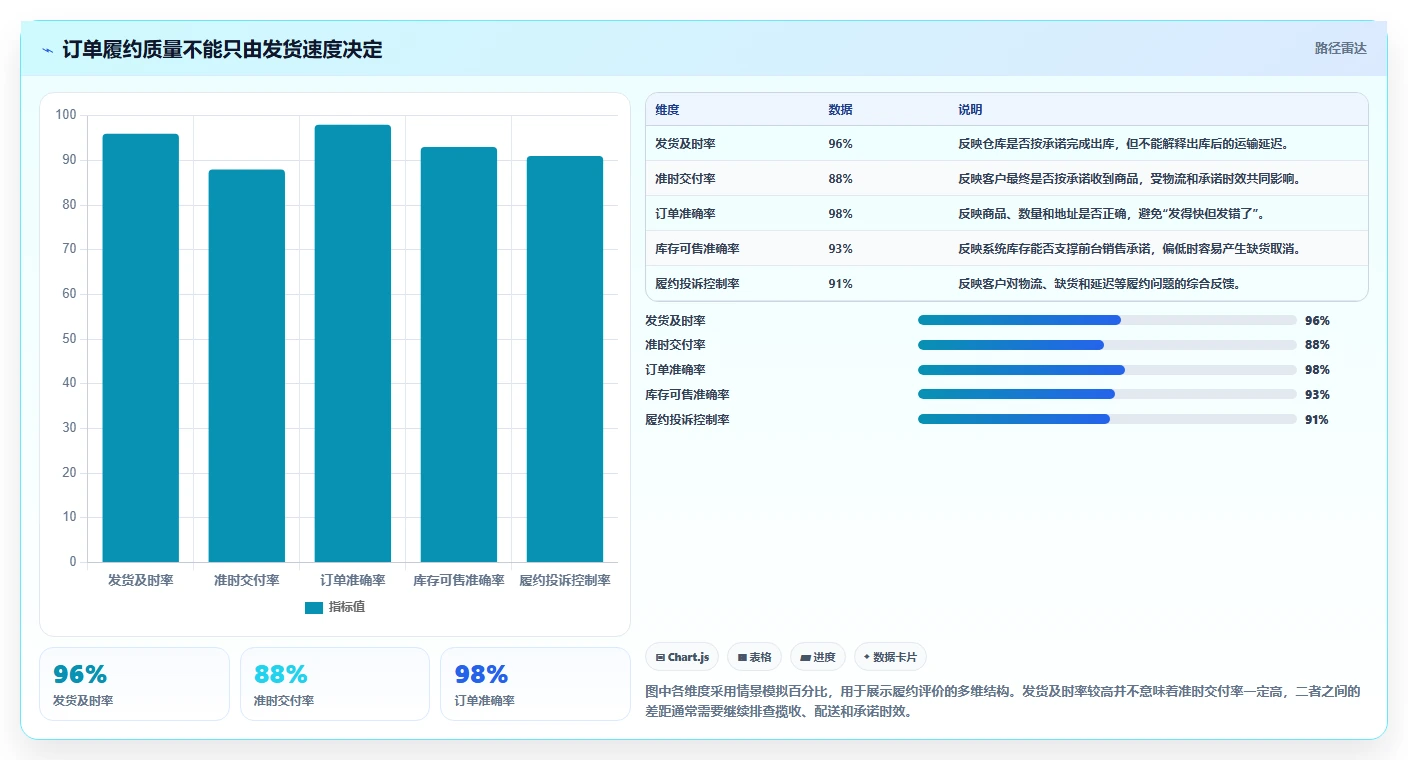Click the 93% cell in table

pos(841,249)
